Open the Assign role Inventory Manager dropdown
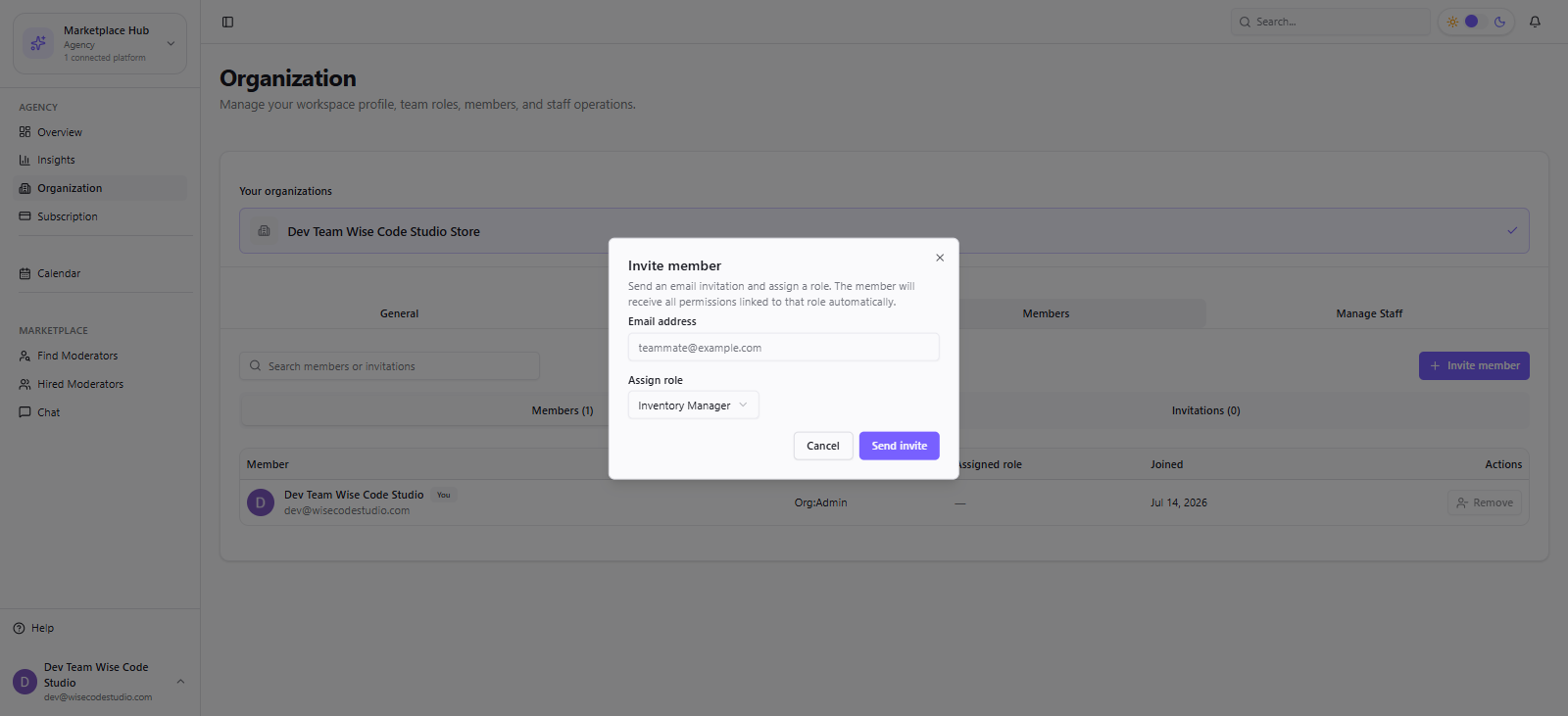Viewport: 1568px width, 716px height. 693,406
